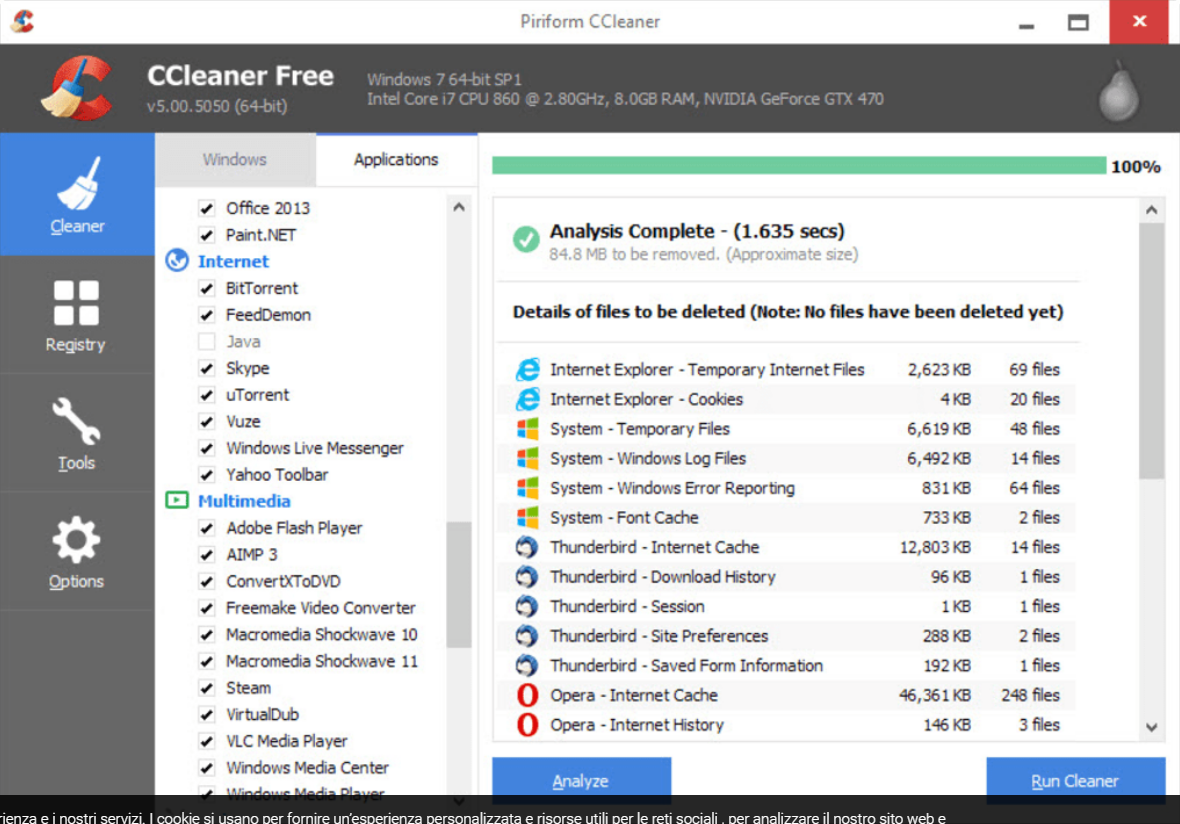Click the pear icon in header

[x=1118, y=91]
